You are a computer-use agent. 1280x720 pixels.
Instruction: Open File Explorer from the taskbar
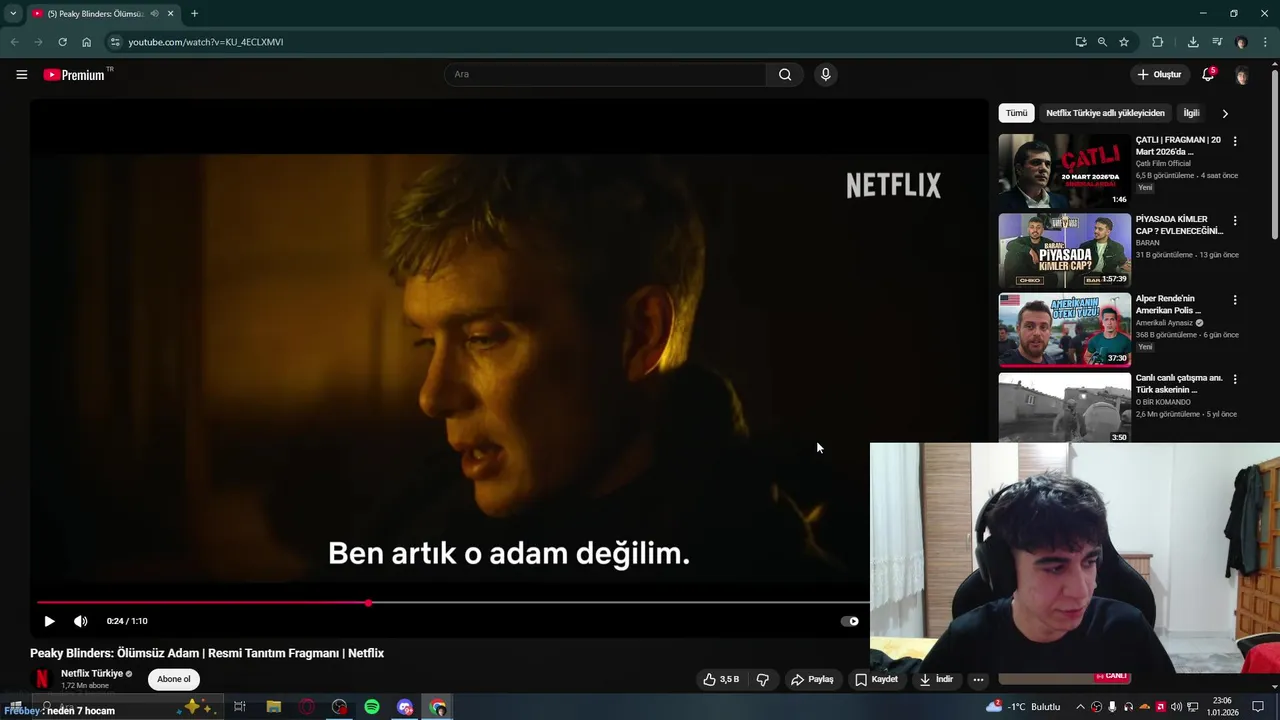click(273, 707)
